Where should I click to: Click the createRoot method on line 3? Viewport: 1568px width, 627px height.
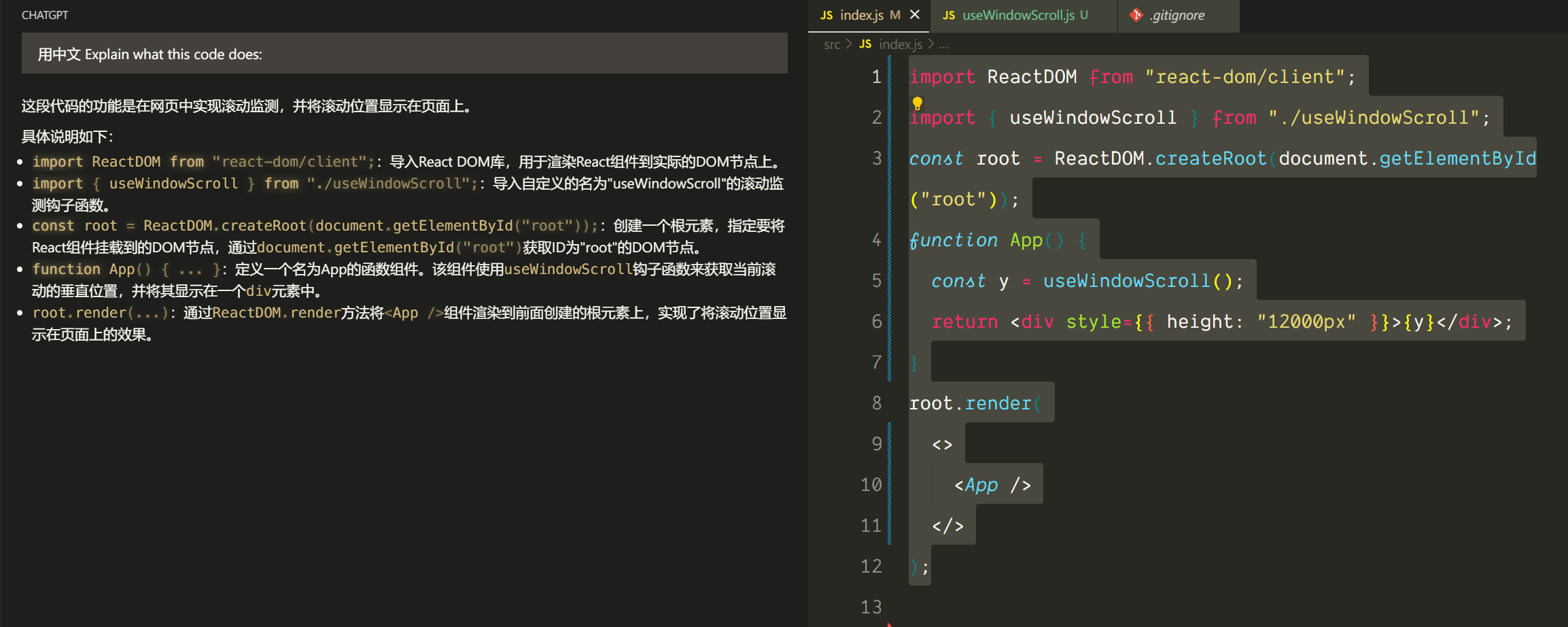click(x=1210, y=158)
